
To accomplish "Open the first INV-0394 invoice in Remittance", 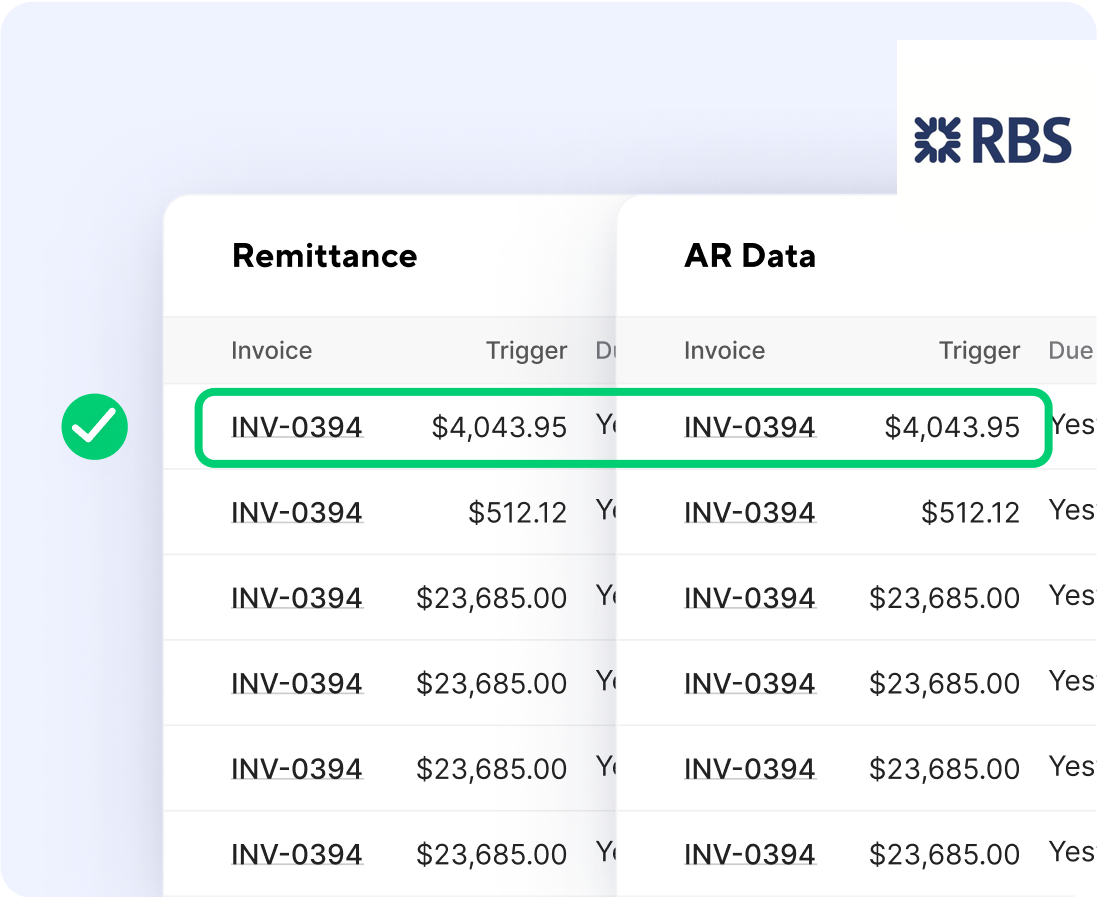I will pyautogui.click(x=297, y=426).
